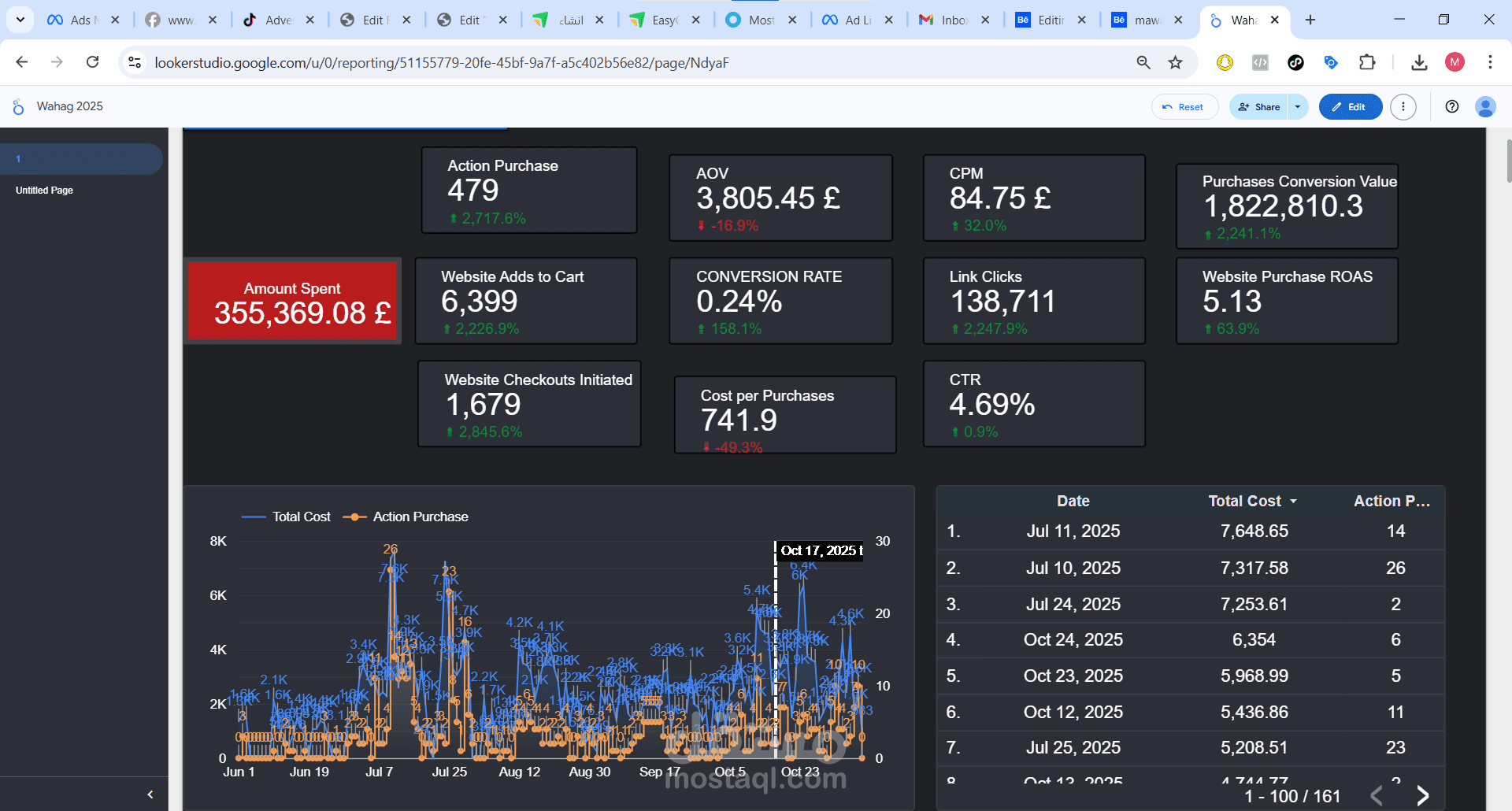Open Chrome downloads

point(1419,62)
